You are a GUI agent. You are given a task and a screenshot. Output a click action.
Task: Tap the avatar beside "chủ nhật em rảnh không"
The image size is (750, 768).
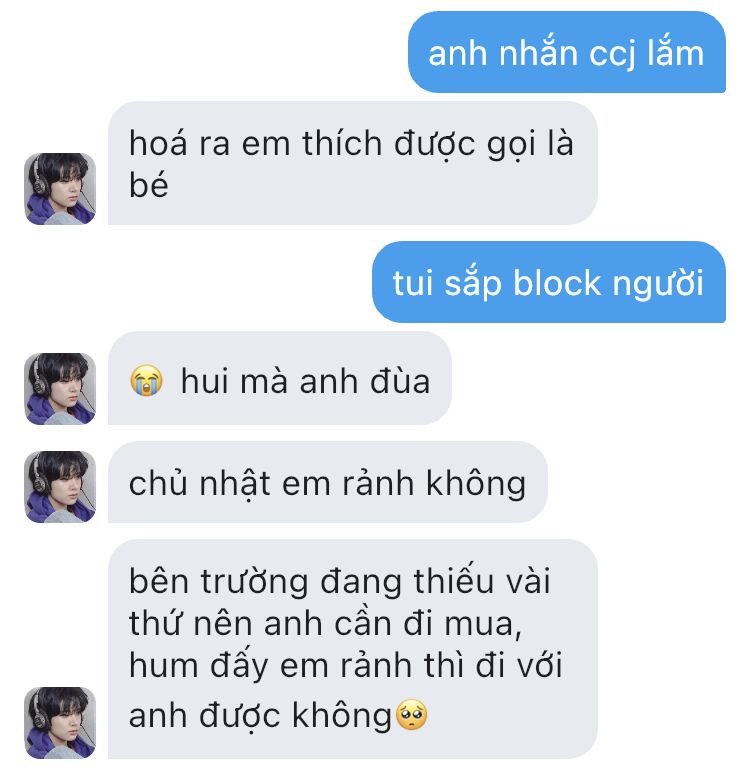pyautogui.click(x=60, y=486)
